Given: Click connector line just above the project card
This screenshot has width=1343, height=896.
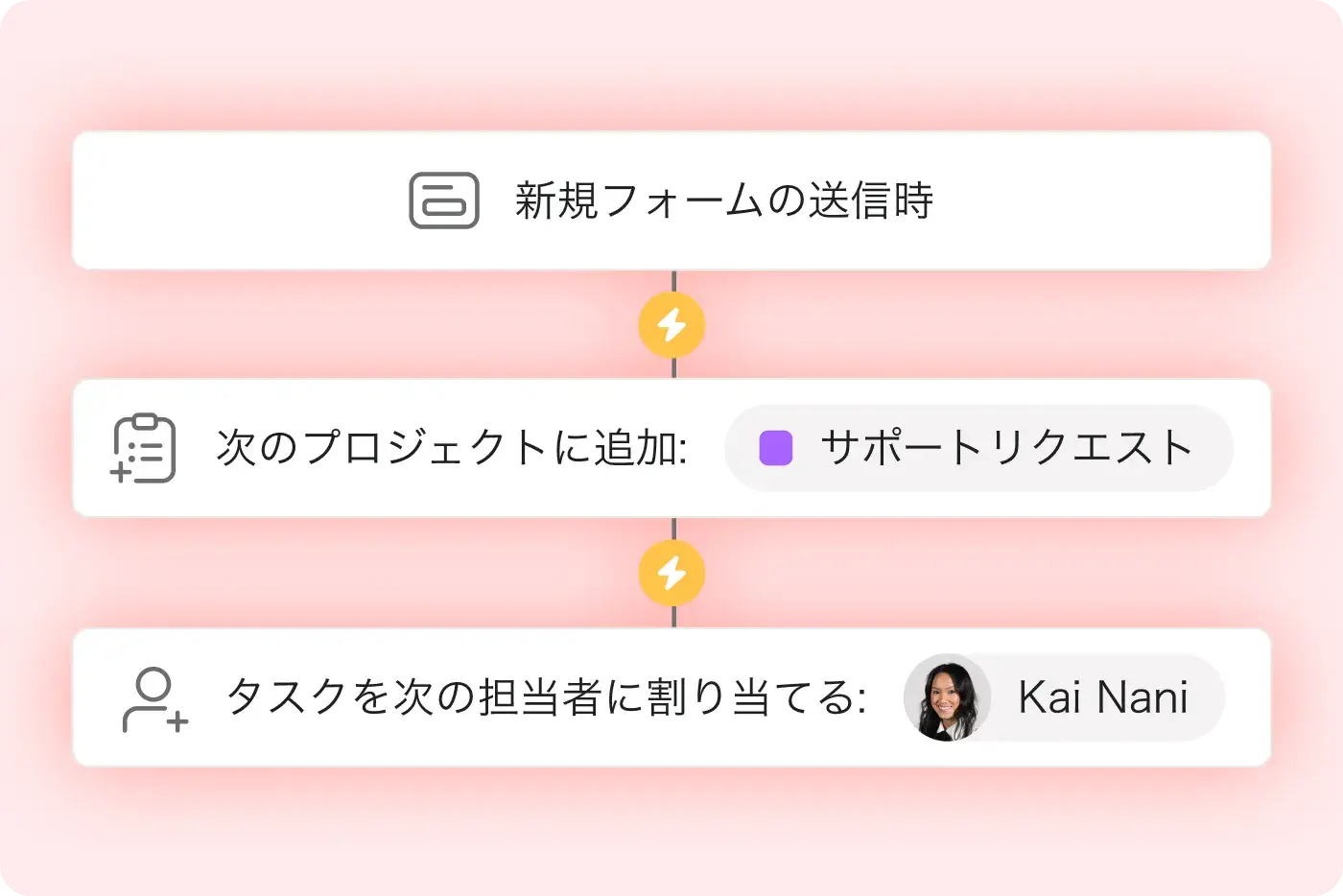Looking at the screenshot, I should (673, 368).
